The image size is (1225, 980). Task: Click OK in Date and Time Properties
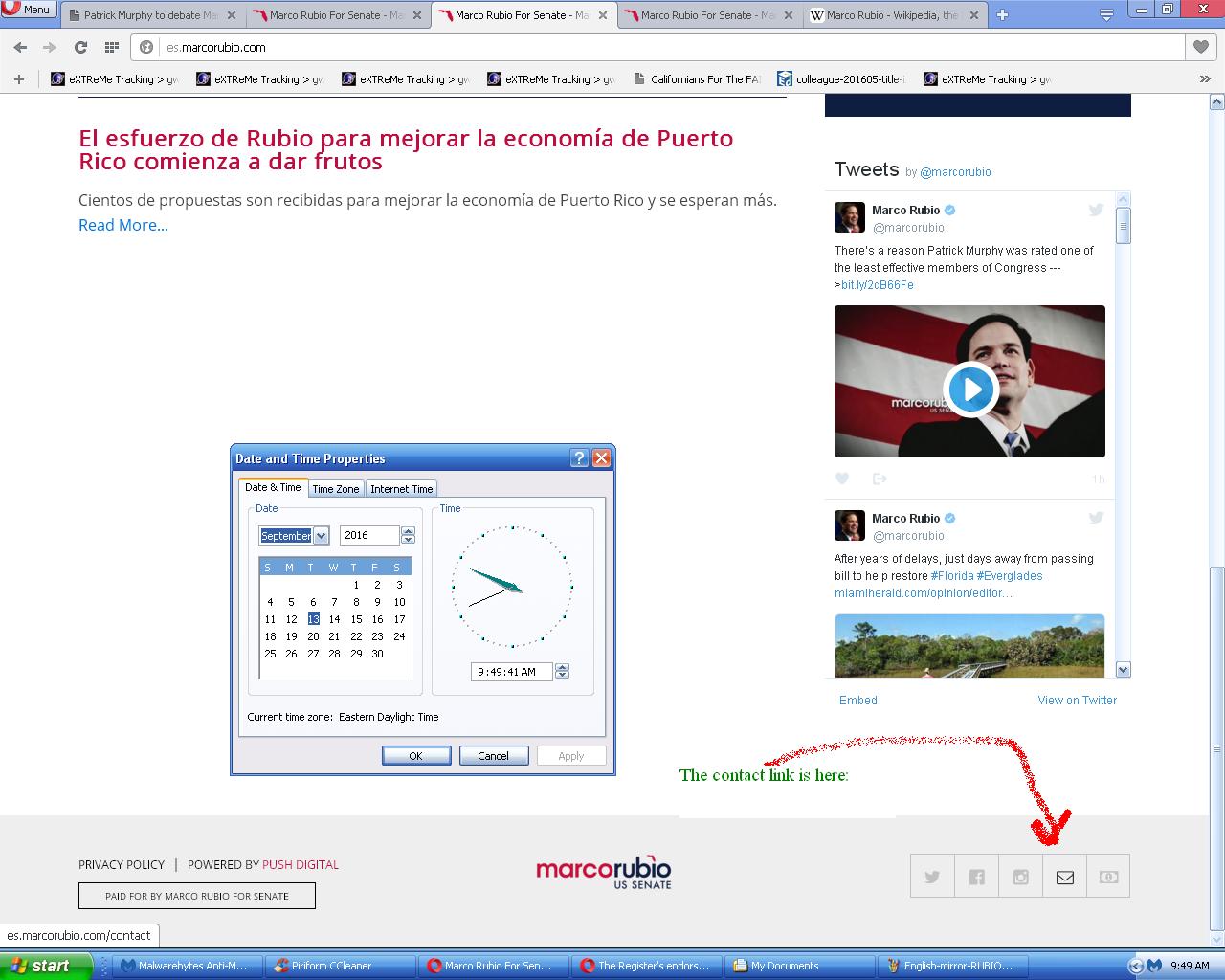click(x=416, y=756)
